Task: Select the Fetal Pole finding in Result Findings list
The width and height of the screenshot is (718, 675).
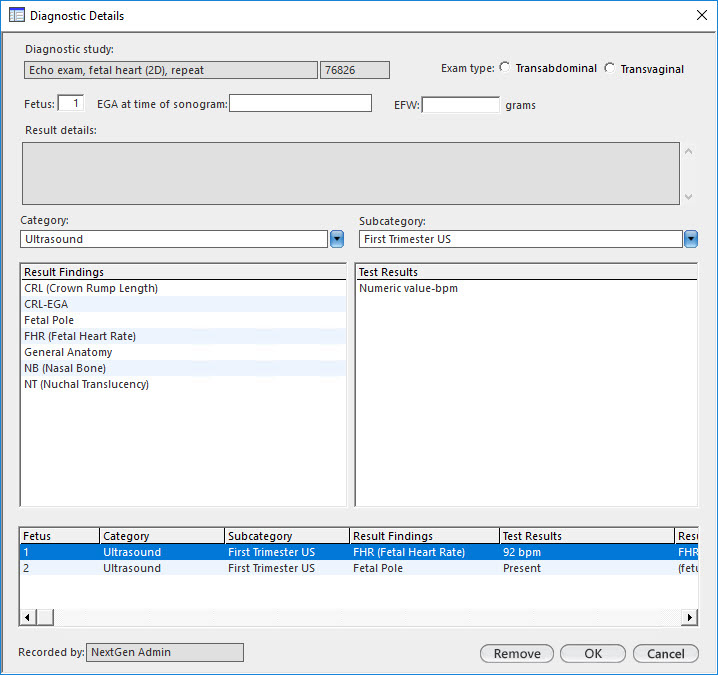Action: (x=185, y=320)
